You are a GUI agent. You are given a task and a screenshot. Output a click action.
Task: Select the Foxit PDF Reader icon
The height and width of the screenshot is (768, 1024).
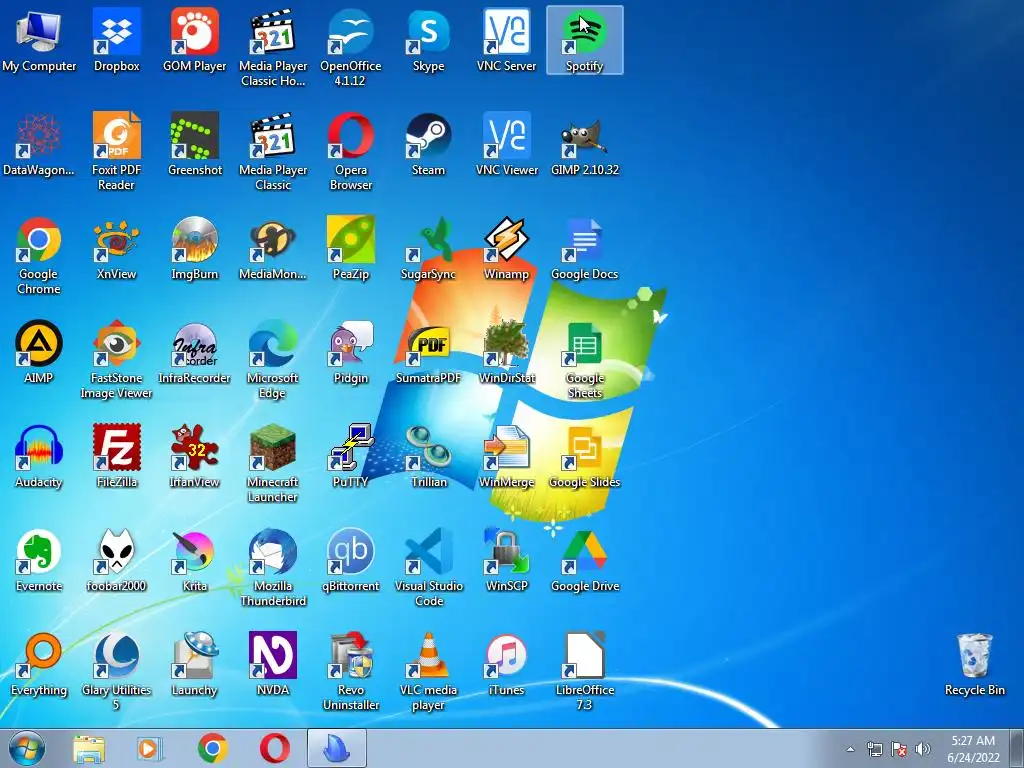point(116,152)
